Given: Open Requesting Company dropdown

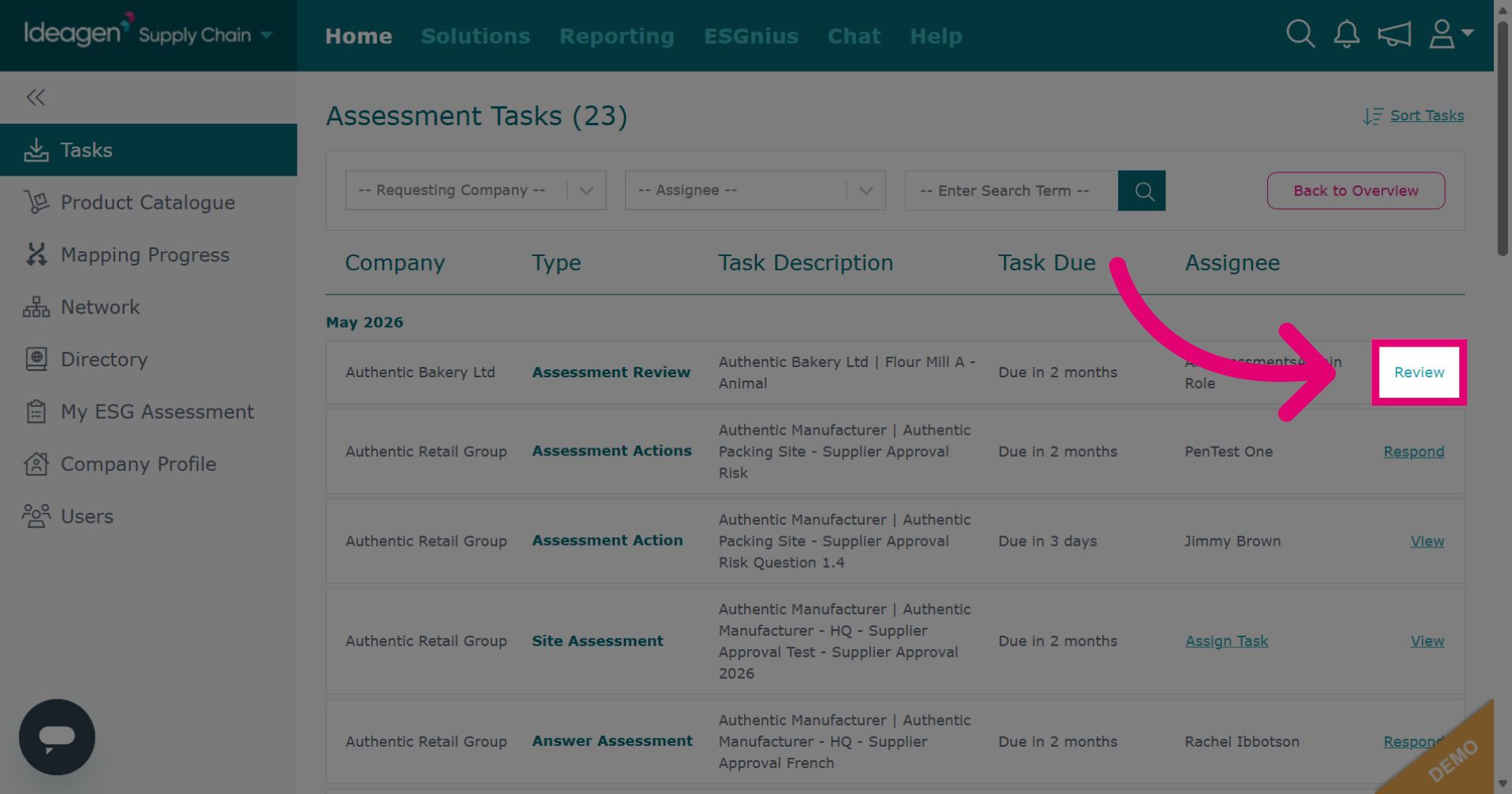Looking at the screenshot, I should point(476,191).
